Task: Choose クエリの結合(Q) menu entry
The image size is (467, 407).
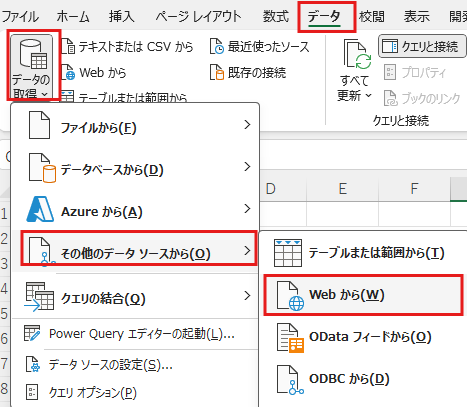Action: 135,296
